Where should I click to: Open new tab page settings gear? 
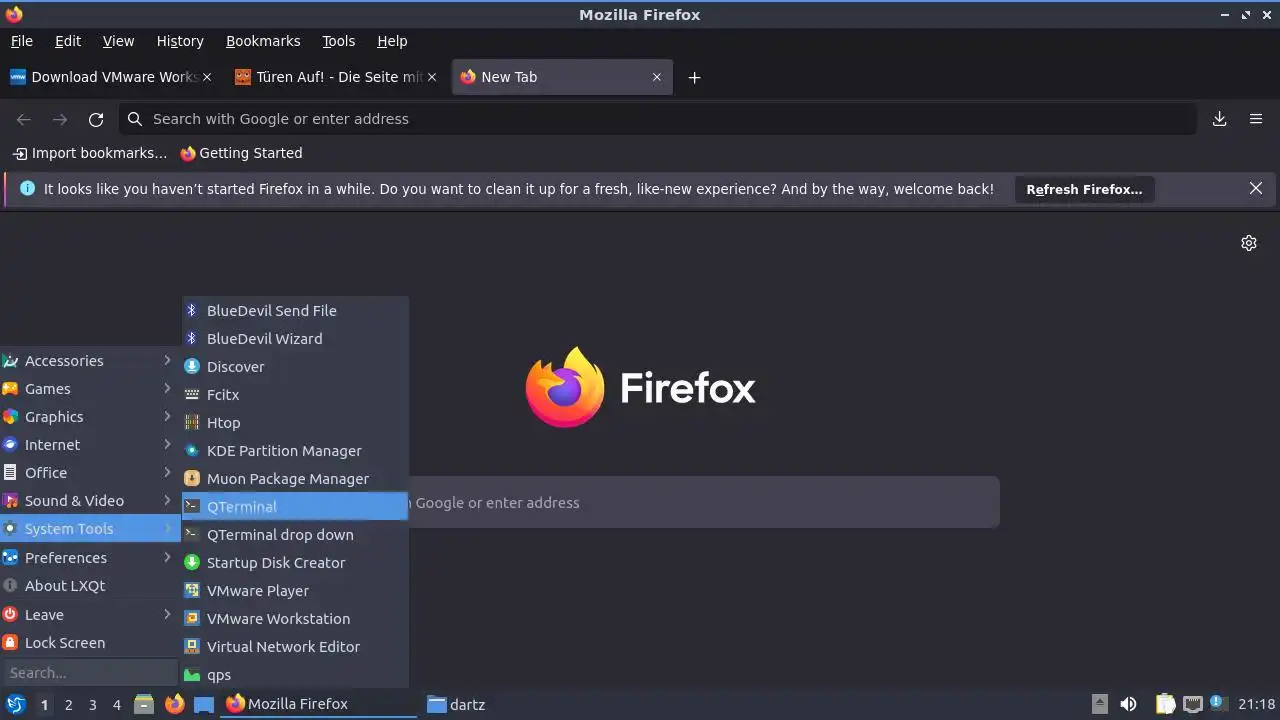1249,243
